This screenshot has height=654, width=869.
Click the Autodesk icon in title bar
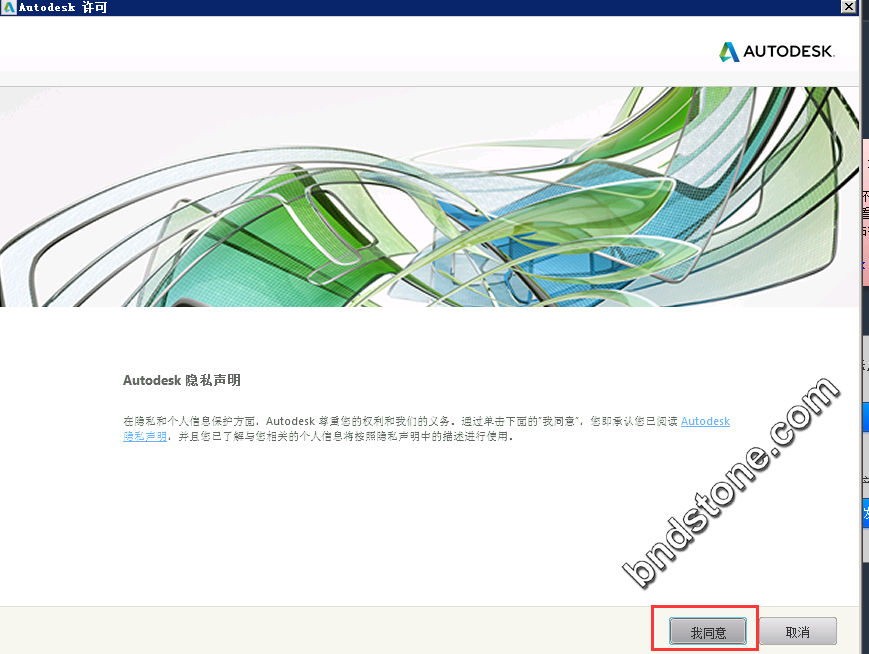(9, 7)
